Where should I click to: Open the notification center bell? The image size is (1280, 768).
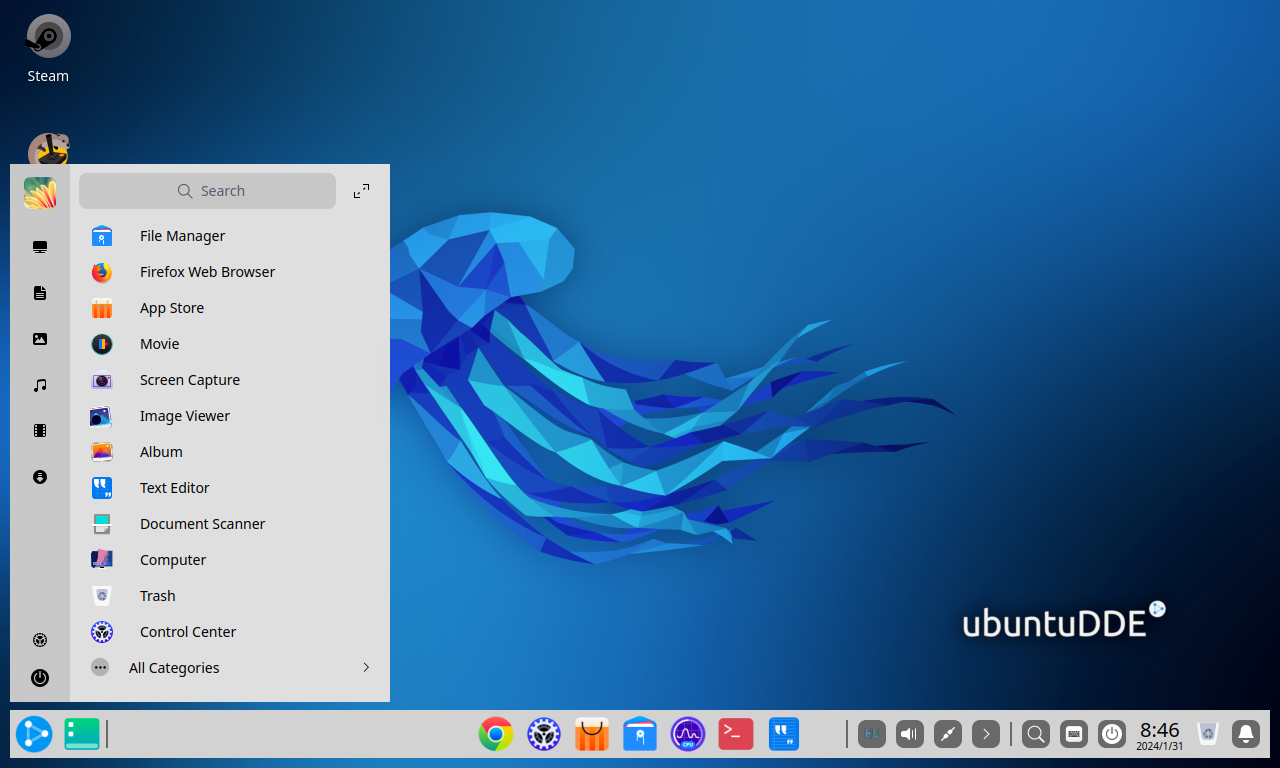[x=1246, y=734]
